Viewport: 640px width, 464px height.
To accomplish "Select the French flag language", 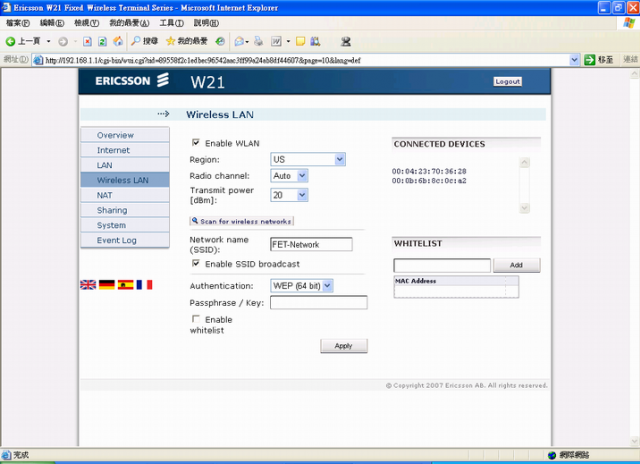I will [x=144, y=284].
